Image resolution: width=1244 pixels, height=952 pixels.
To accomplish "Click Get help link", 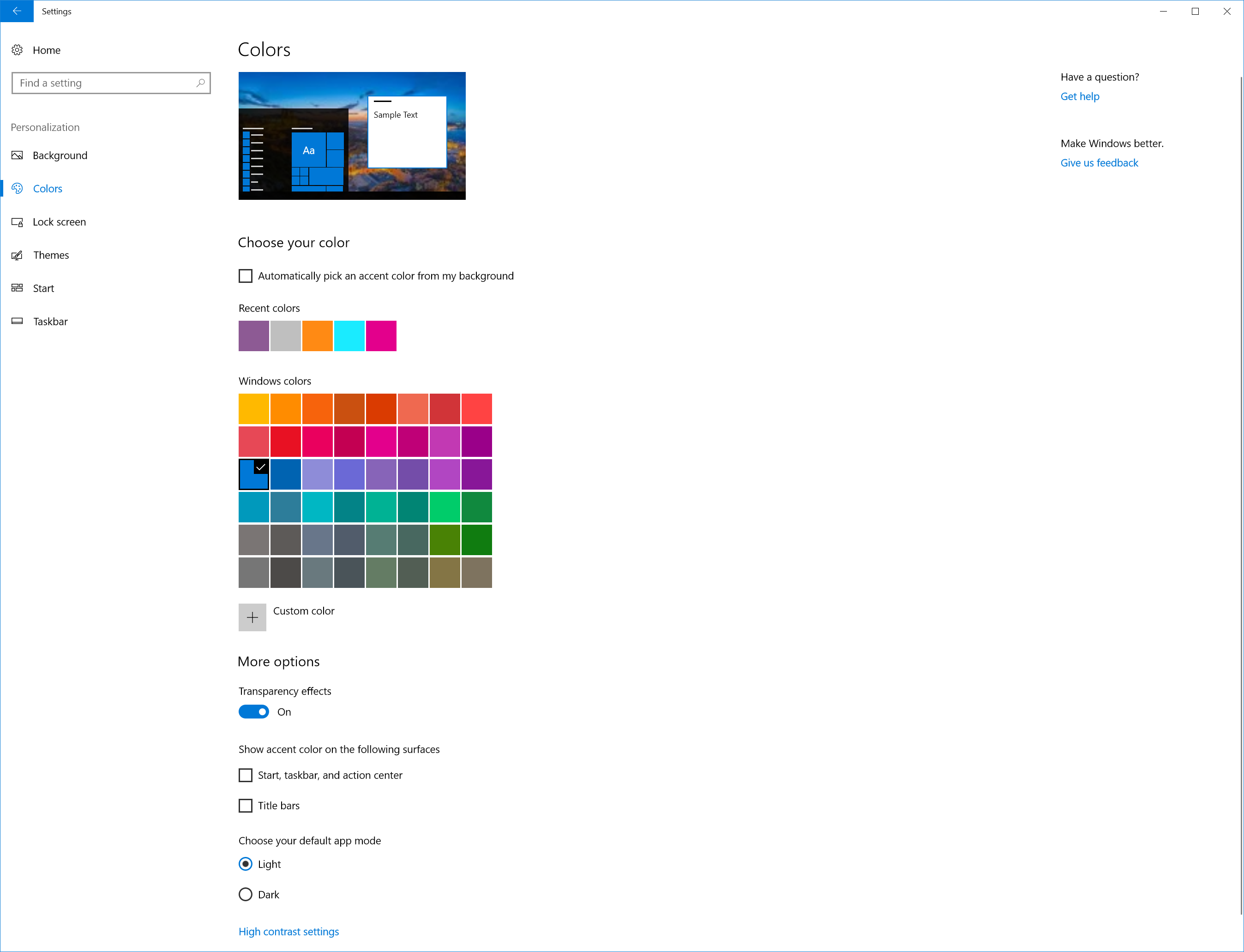I will tap(1079, 96).
